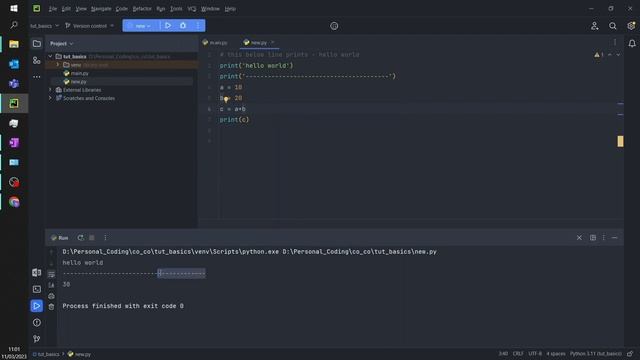Screen dimensions: 640x360
Task: Click the intention lightbulb on line 5
Action: click(x=226, y=99)
